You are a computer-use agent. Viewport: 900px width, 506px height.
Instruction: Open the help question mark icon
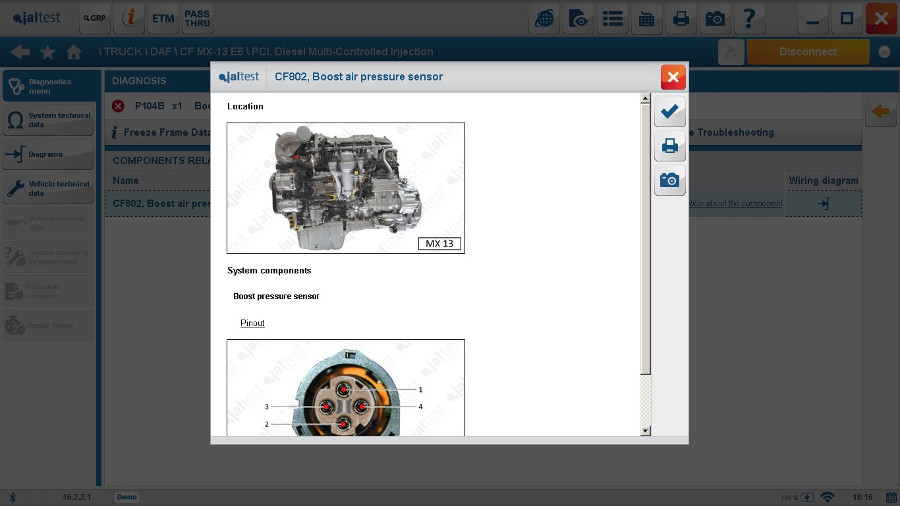[x=749, y=19]
